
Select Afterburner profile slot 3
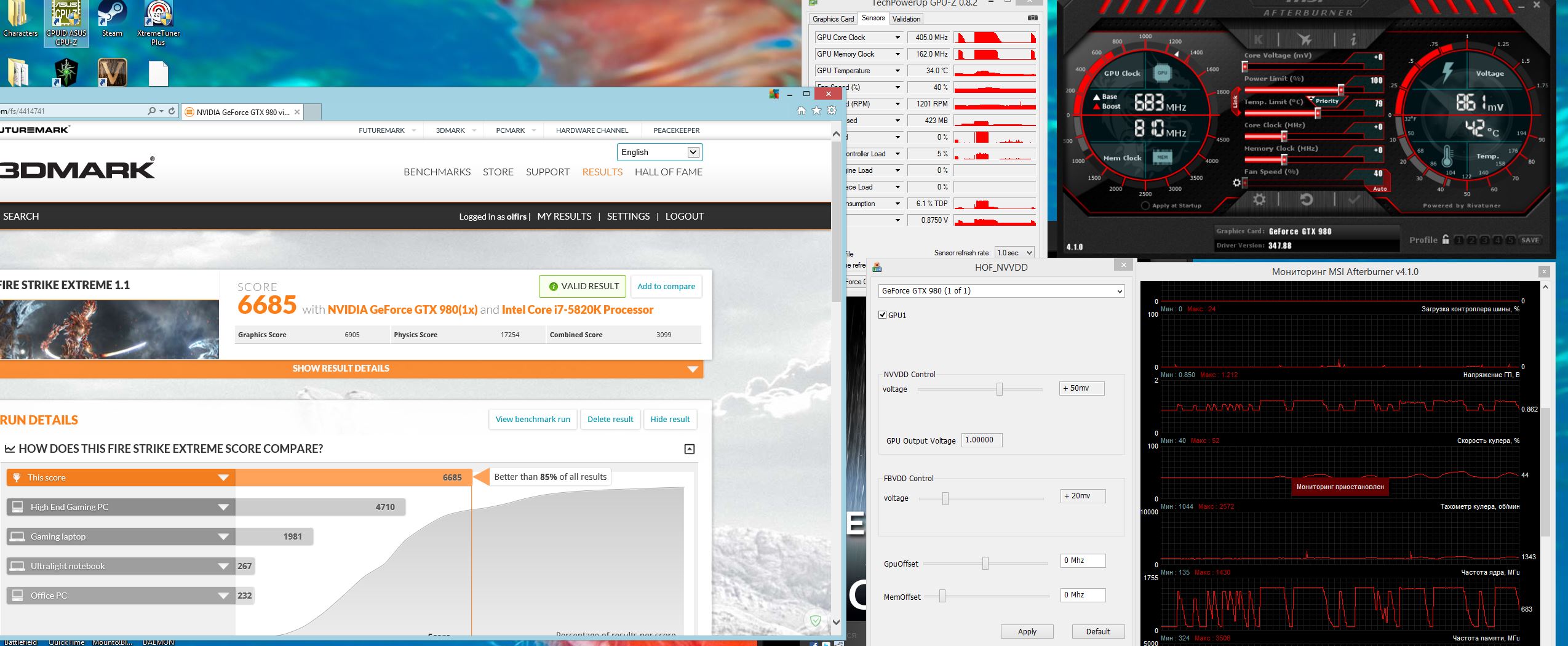1484,240
